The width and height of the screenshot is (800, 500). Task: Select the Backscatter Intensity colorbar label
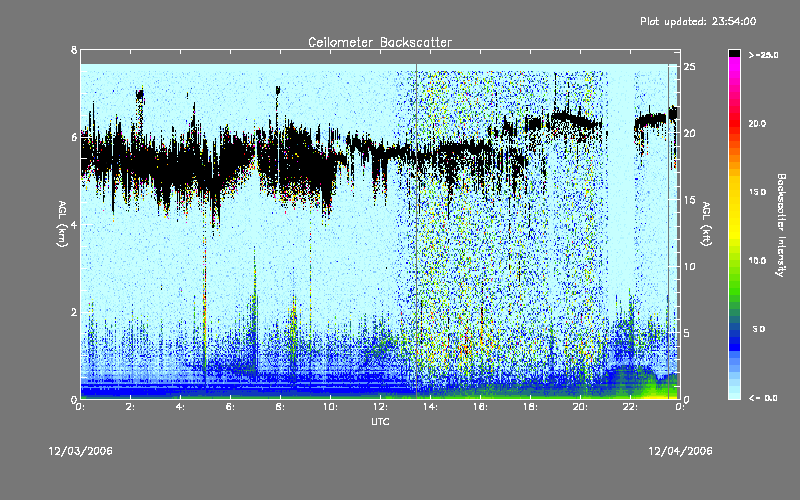click(x=781, y=225)
